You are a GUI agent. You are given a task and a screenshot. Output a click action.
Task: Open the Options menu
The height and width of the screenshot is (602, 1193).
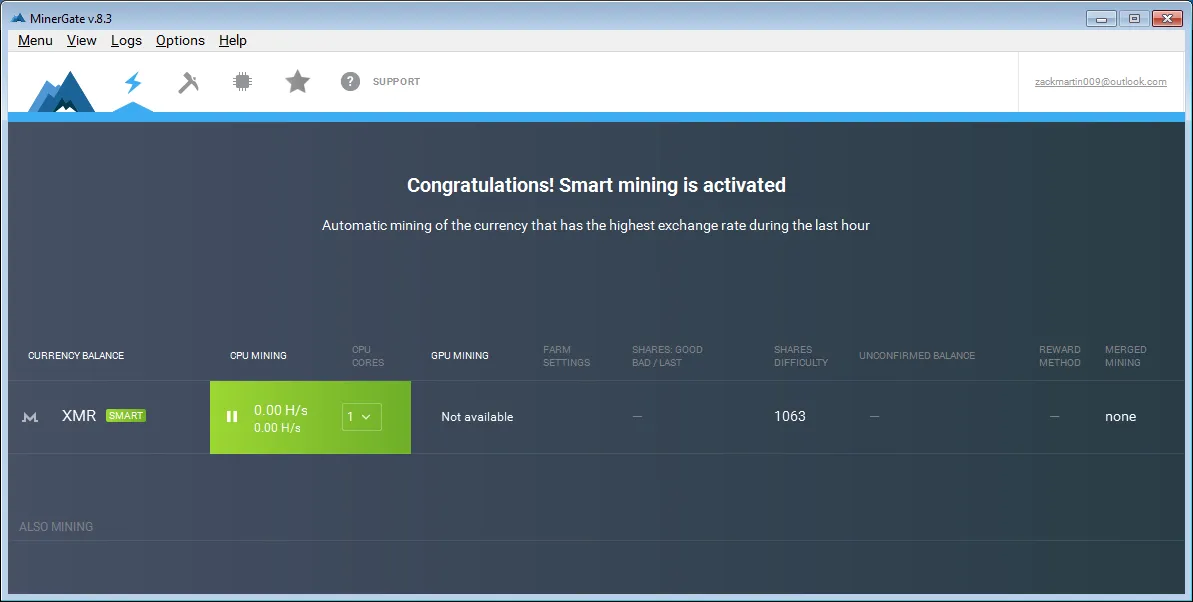pyautogui.click(x=180, y=40)
